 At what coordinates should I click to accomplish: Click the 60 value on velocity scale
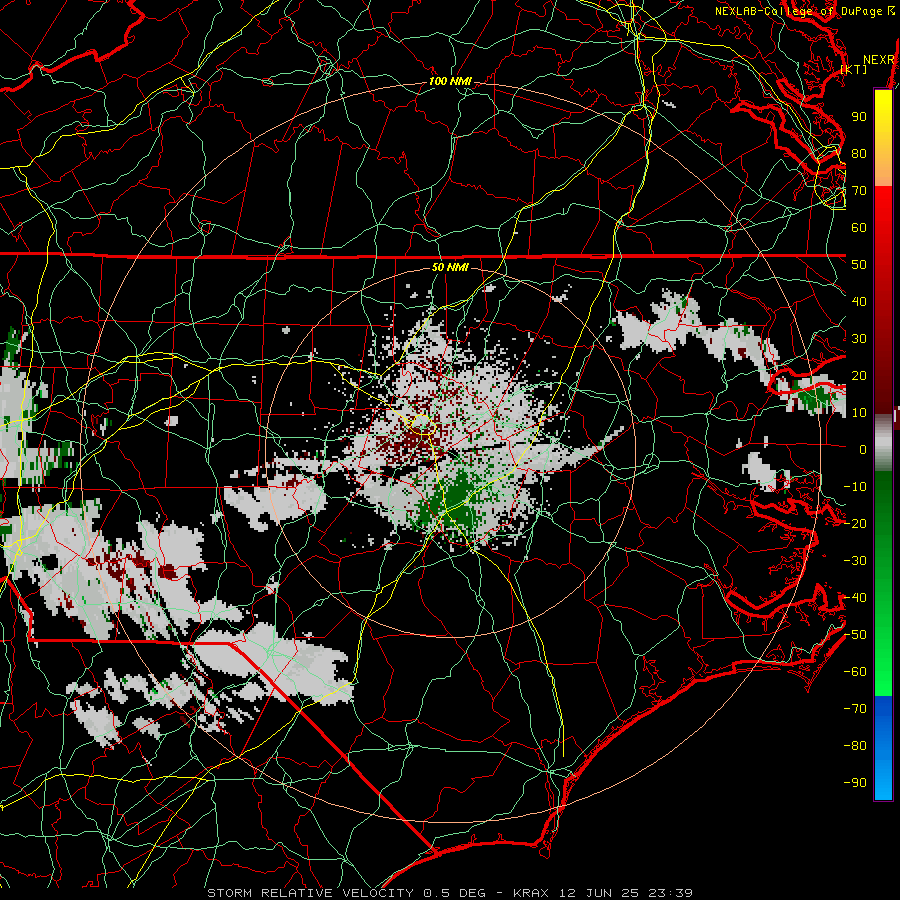(859, 228)
